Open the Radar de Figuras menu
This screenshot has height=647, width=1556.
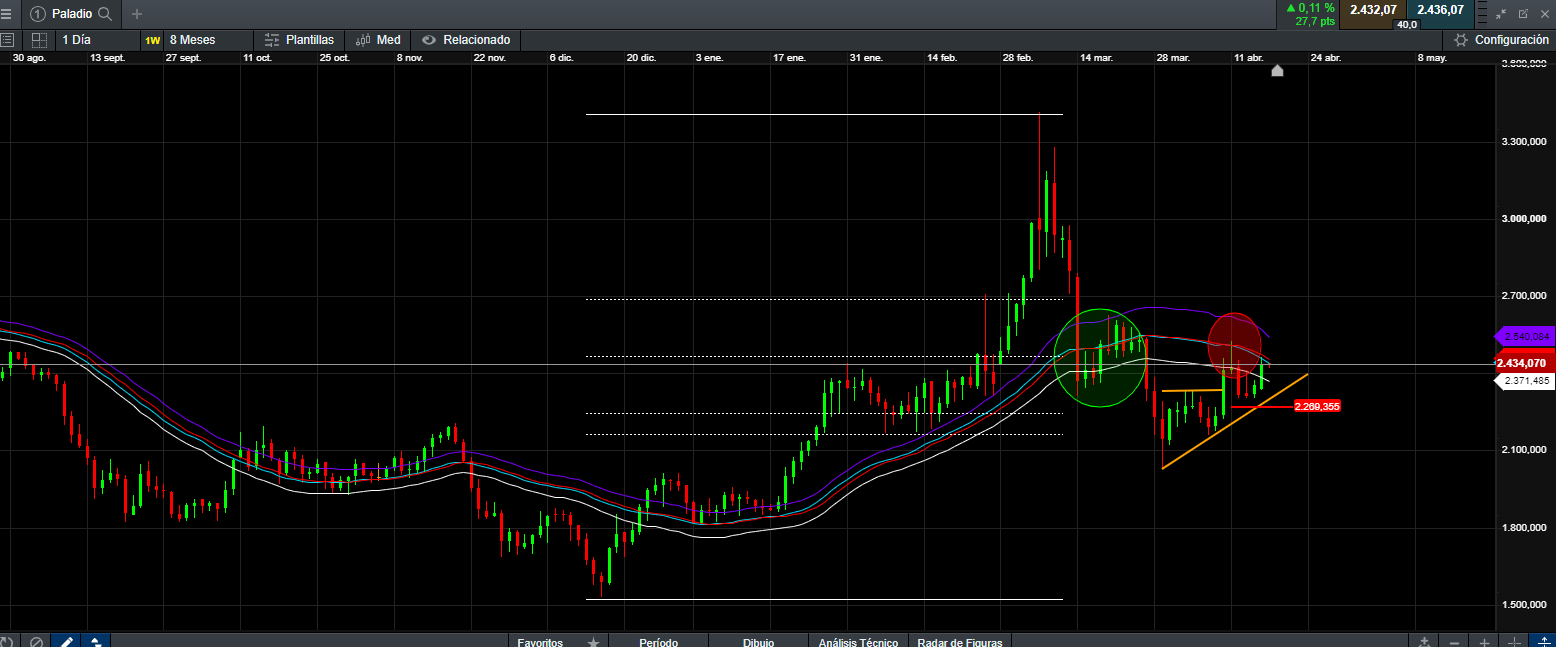click(960, 642)
